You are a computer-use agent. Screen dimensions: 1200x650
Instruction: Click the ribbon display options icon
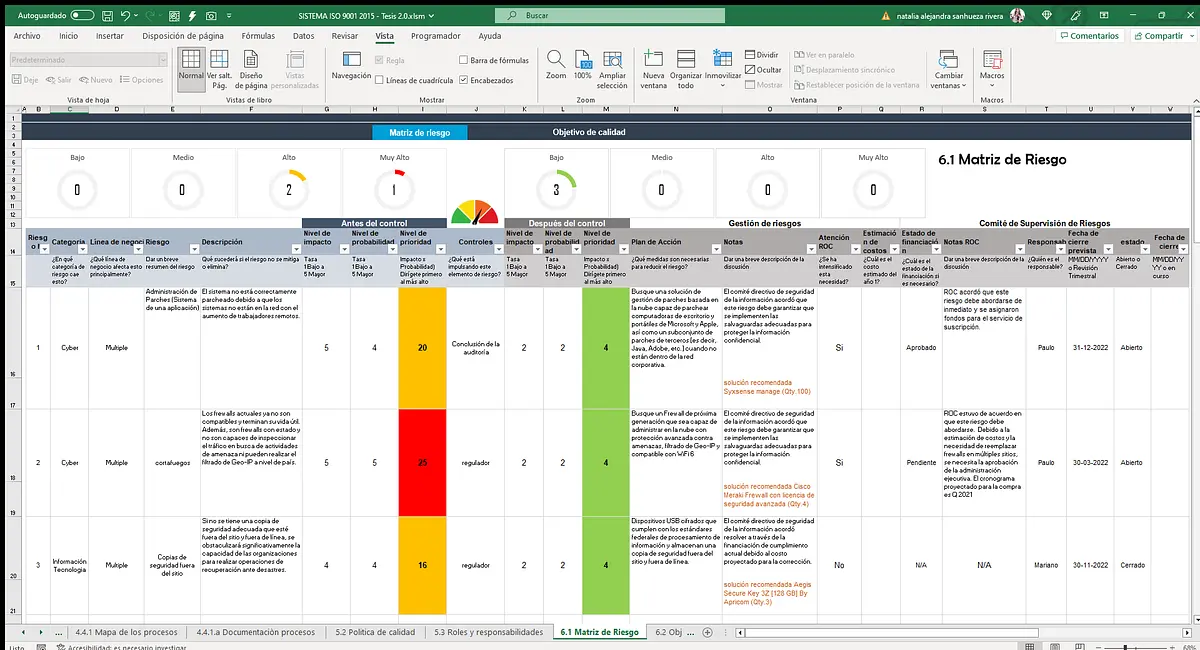1104,16
